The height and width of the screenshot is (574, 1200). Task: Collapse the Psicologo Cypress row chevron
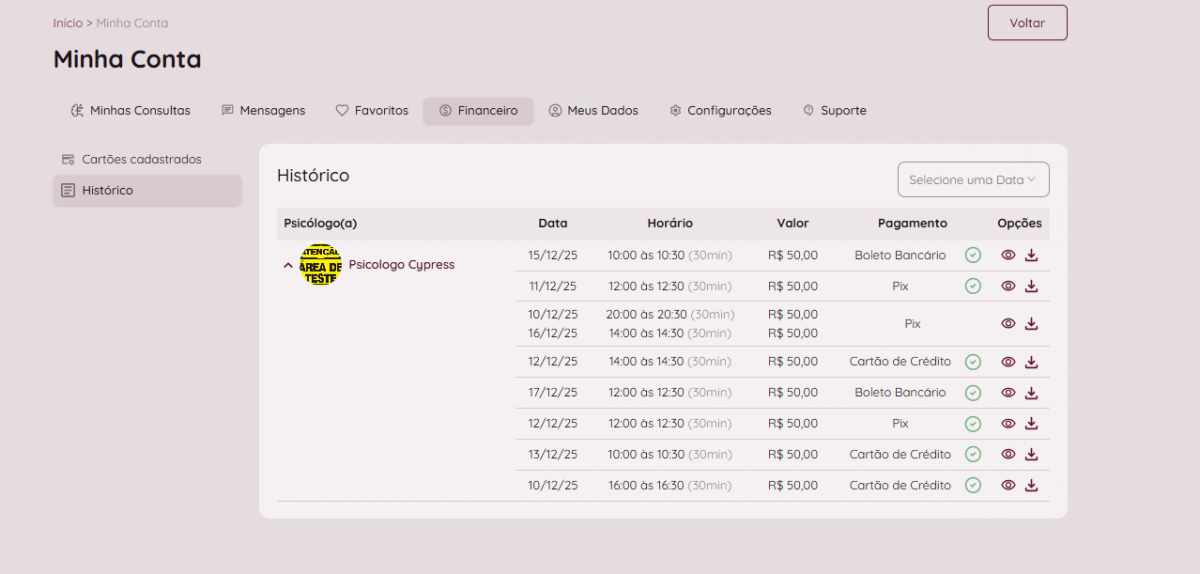pyautogui.click(x=288, y=266)
